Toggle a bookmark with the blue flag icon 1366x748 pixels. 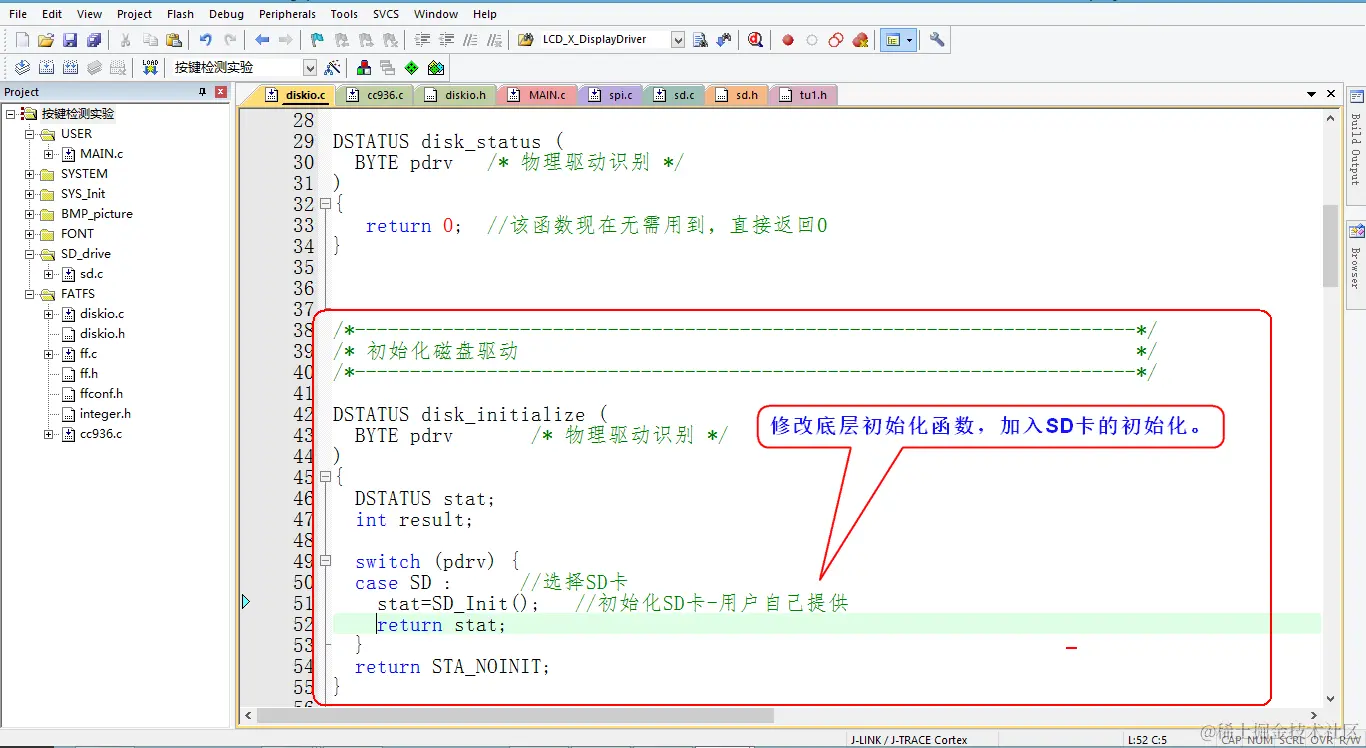(x=316, y=40)
